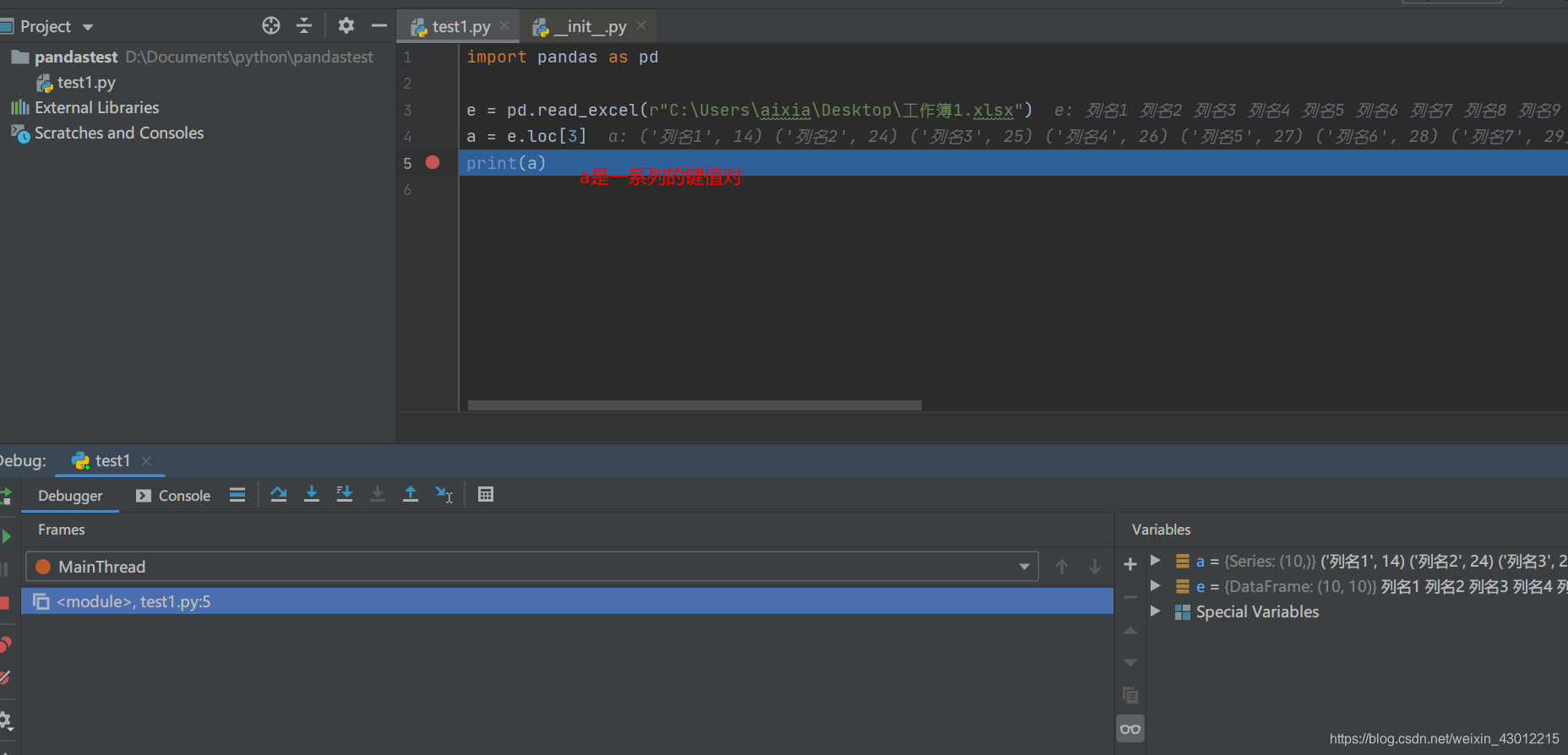Click the previous frame up arrow
Viewport: 1568px width, 755px height.
pyautogui.click(x=1062, y=567)
